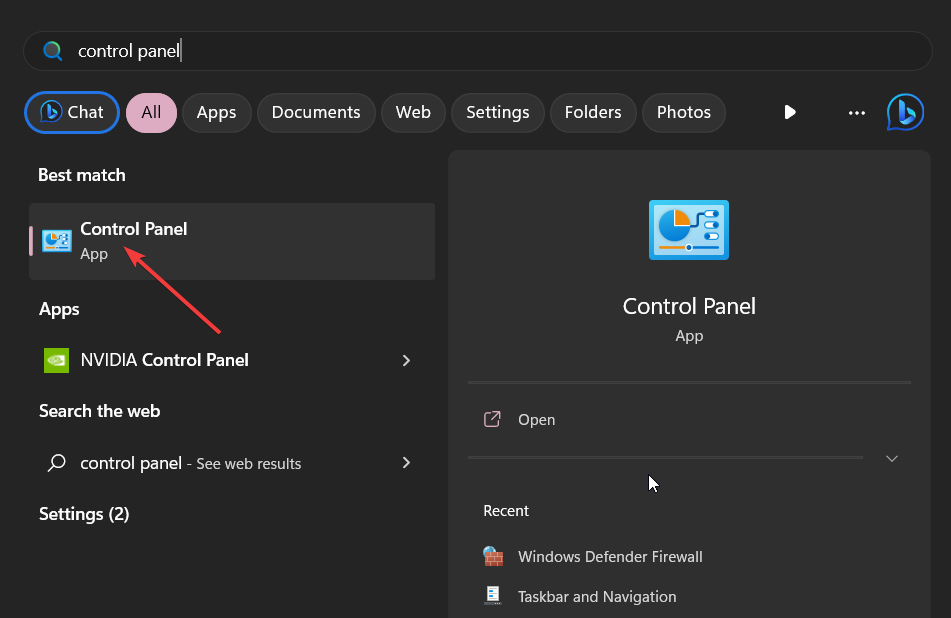Expand web results chevron arrow
Viewport: 951px width, 618px height.
pyautogui.click(x=406, y=463)
